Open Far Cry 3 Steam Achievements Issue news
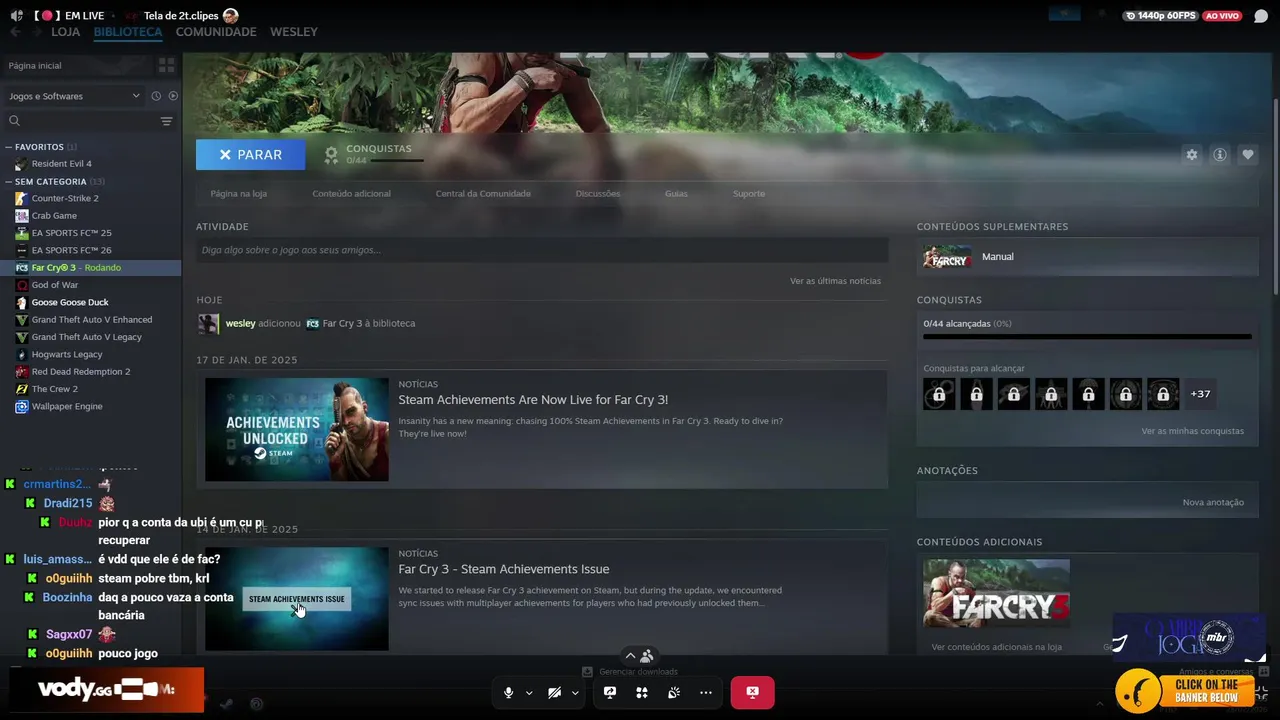The image size is (1280, 720). coord(504,569)
